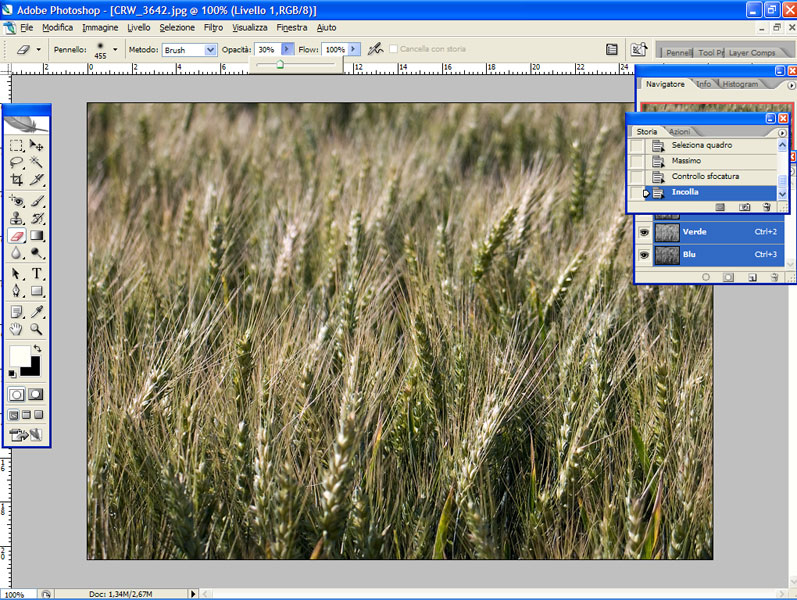This screenshot has height=600, width=797.
Task: Select the Massimo history state
Action: click(686, 161)
